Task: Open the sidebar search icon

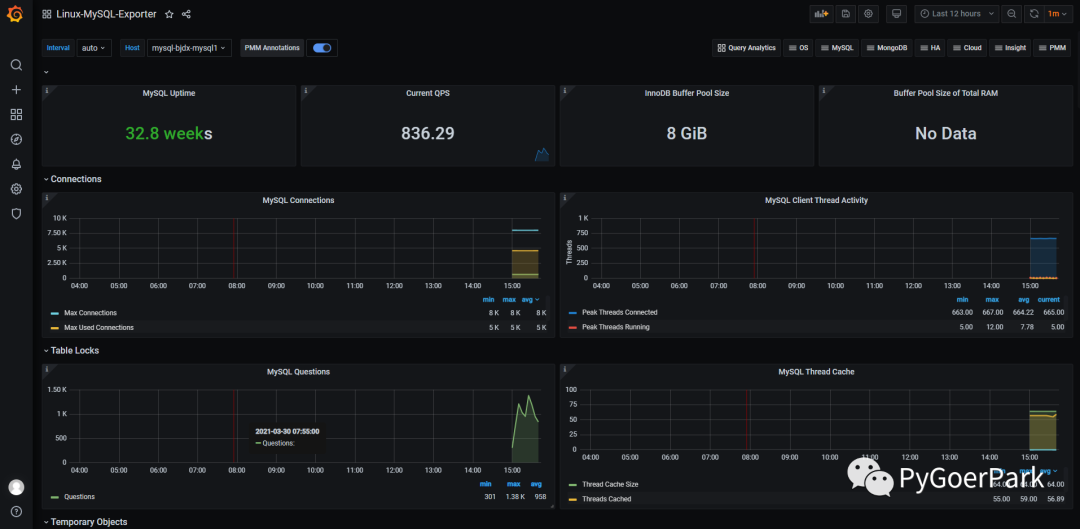Action: tap(17, 65)
